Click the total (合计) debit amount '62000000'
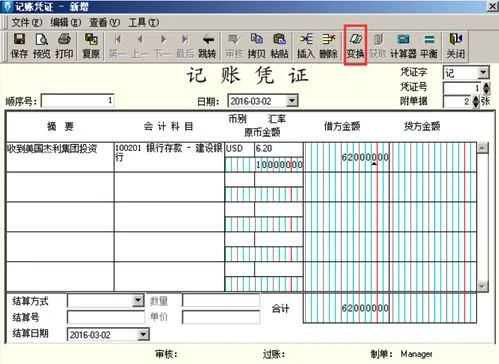The image size is (499, 364). click(365, 308)
